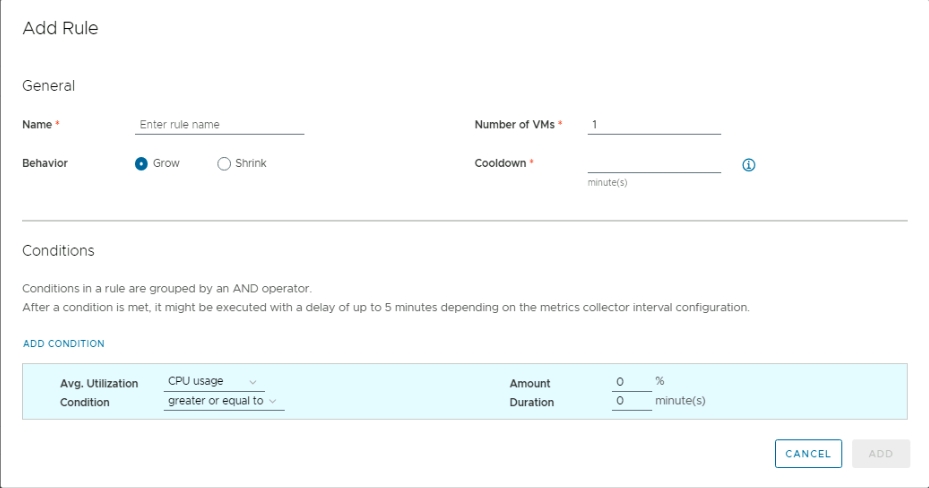Click the ADD button
Screen dimensions: 929x488
[880, 454]
